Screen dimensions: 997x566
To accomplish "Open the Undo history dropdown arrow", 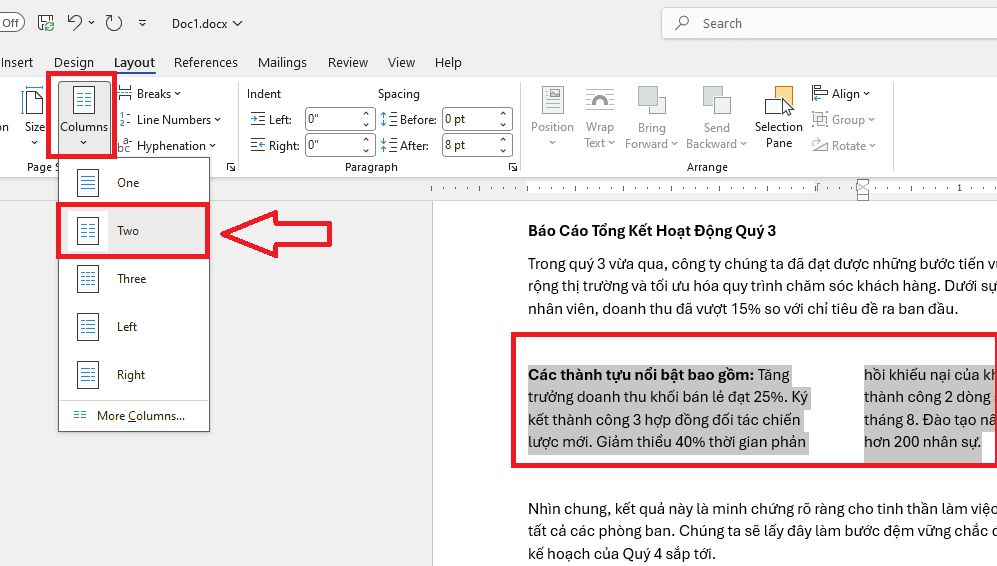I will point(92,23).
